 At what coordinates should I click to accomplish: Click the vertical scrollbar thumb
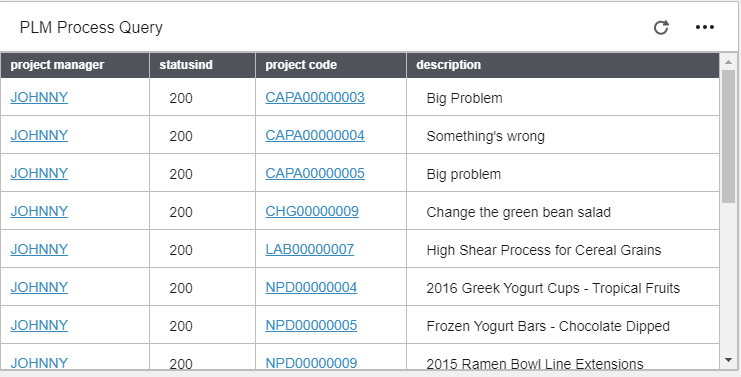728,137
